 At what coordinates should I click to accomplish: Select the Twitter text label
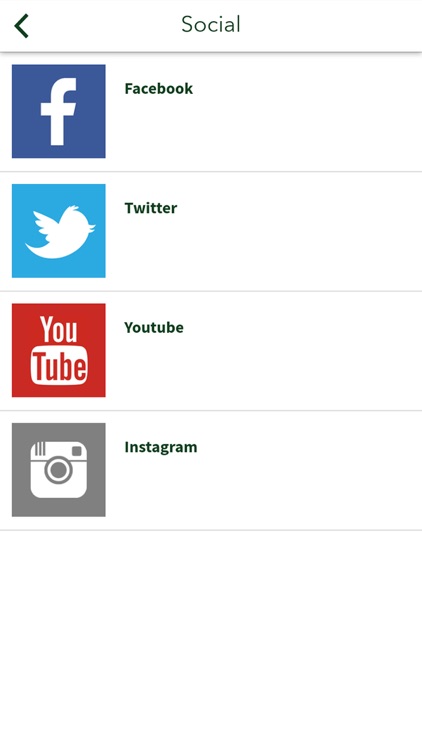[x=151, y=208]
